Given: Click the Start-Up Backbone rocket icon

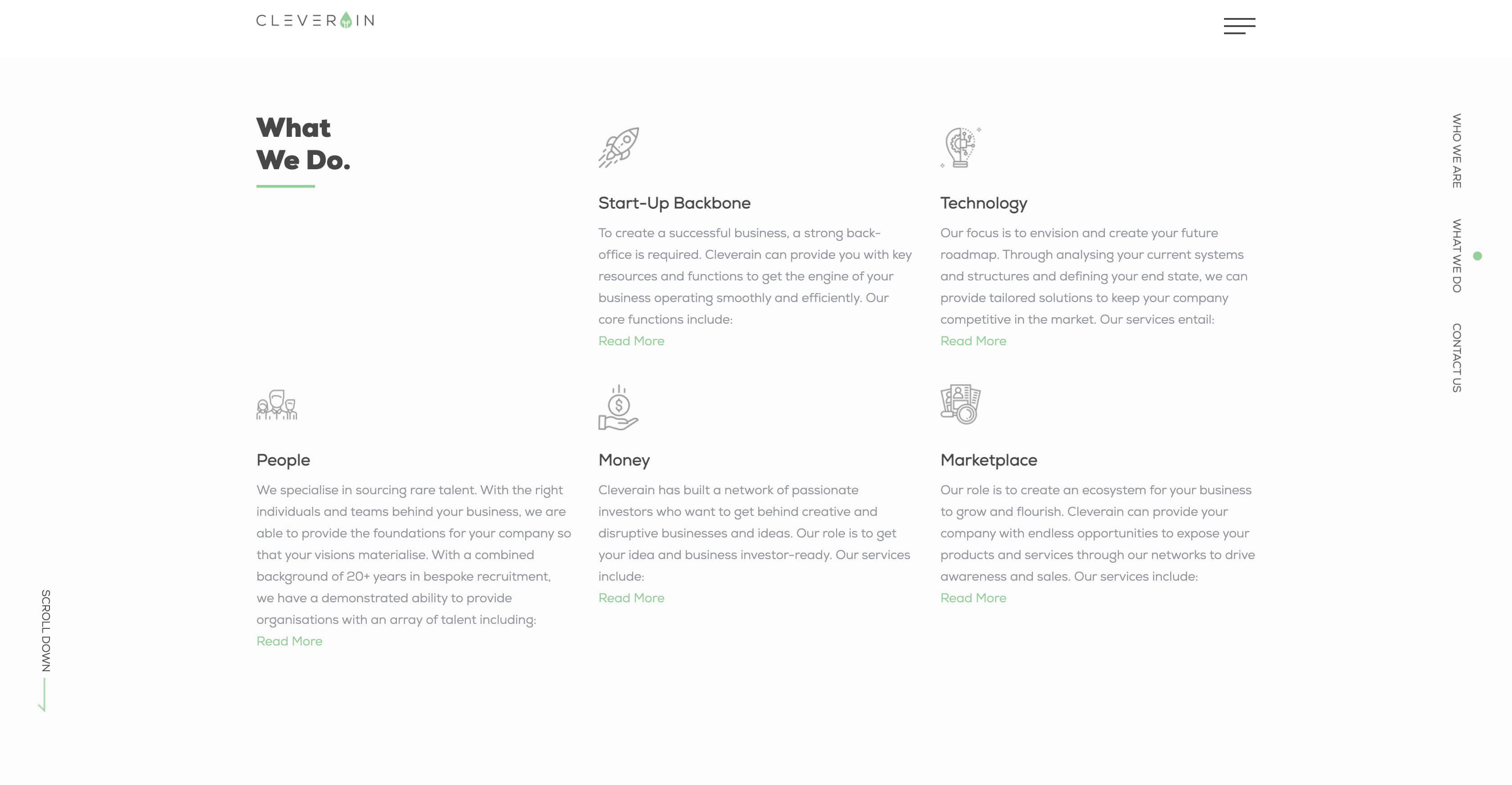Looking at the screenshot, I should [x=619, y=147].
